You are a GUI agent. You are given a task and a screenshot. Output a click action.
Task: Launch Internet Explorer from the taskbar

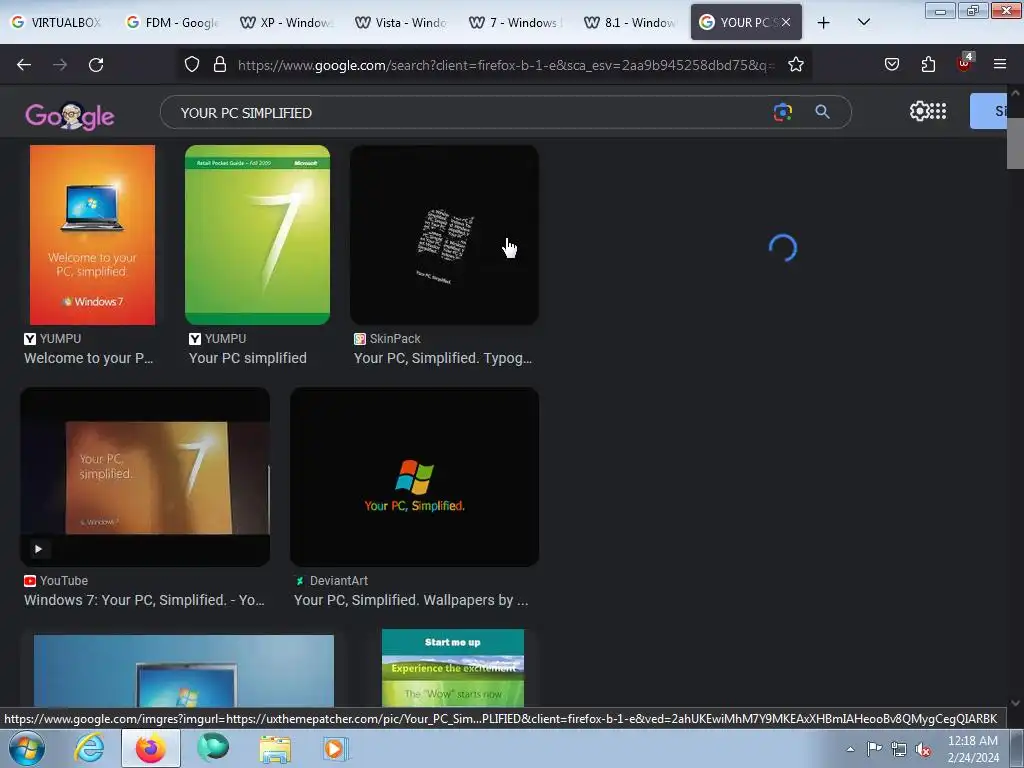(x=89, y=748)
